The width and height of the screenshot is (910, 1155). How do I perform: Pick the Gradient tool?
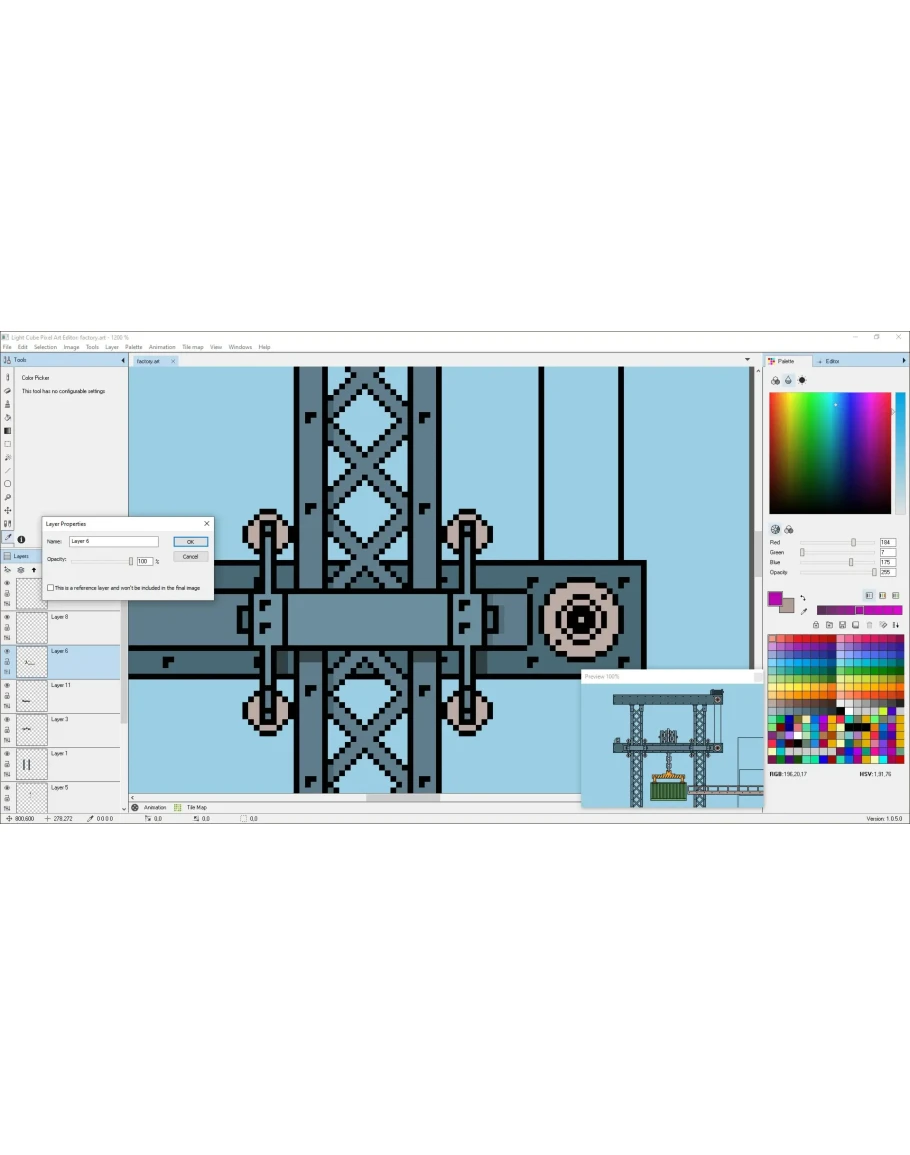[x=8, y=431]
